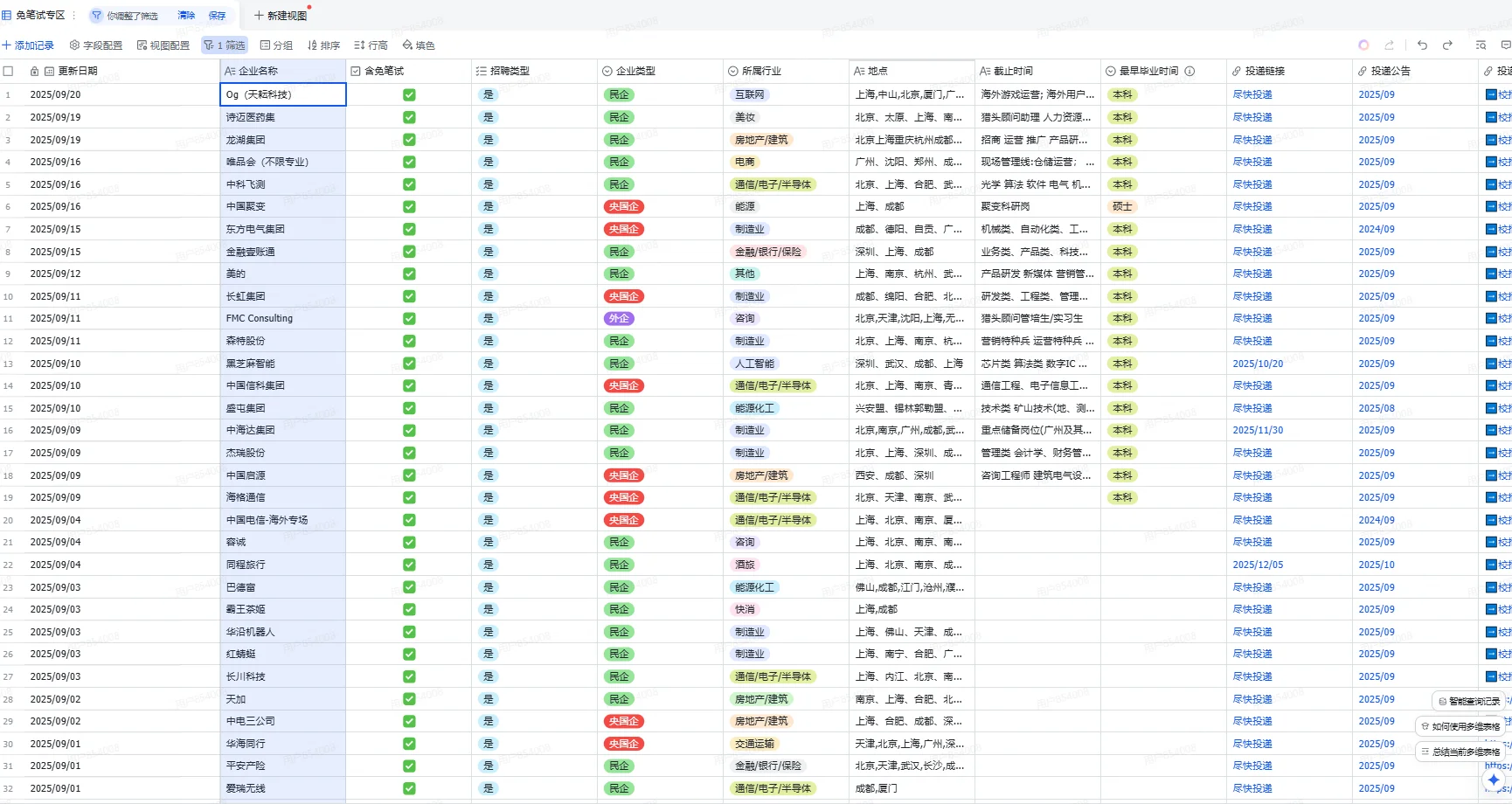1512x804 pixels.
Task: Open 互联网 industry dropdown for Og (天耘科技)
Action: (x=750, y=94)
